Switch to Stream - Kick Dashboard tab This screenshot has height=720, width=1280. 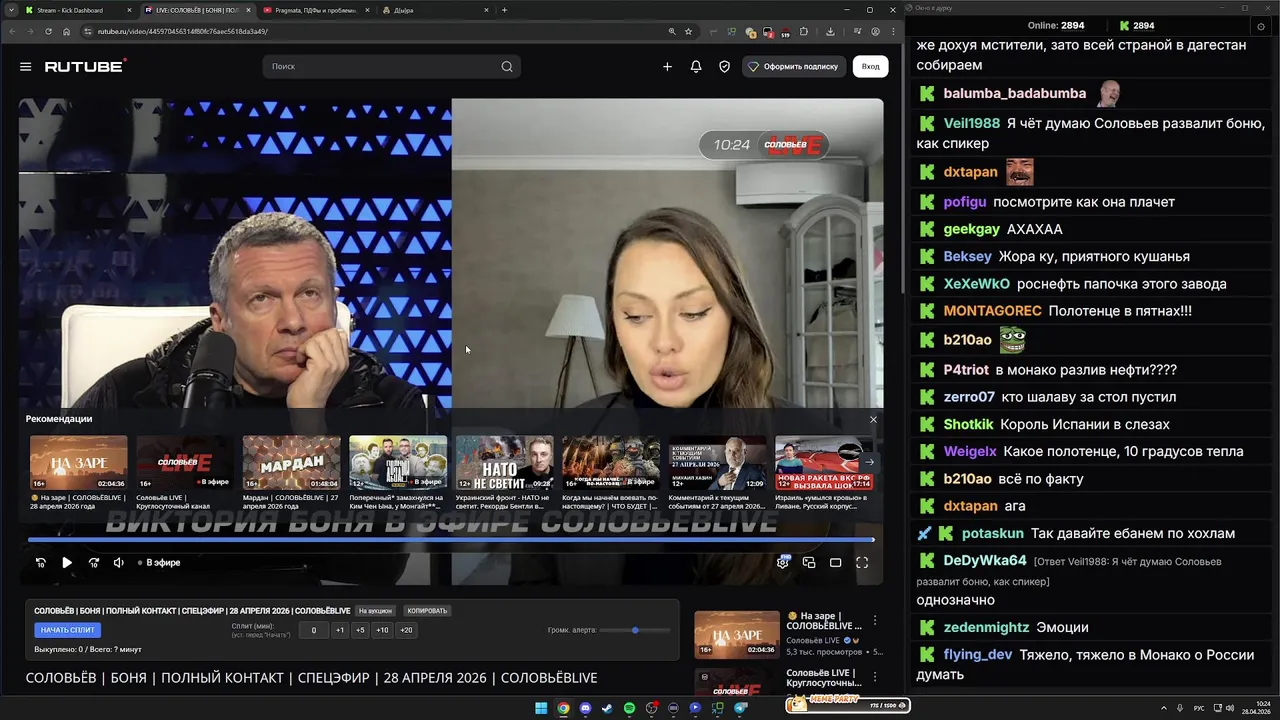point(76,10)
